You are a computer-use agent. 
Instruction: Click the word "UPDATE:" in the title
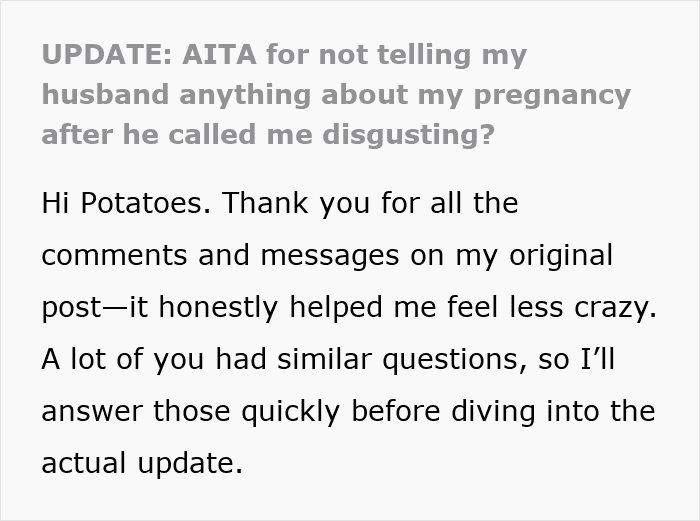click(109, 56)
